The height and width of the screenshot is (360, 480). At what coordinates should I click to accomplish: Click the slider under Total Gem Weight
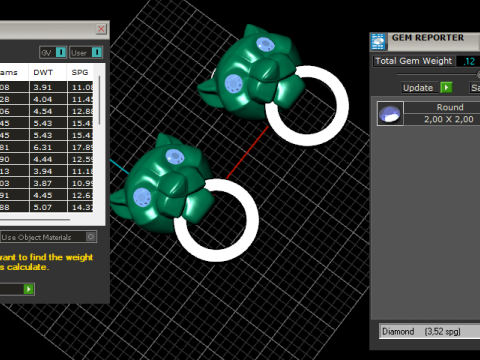click(438, 74)
